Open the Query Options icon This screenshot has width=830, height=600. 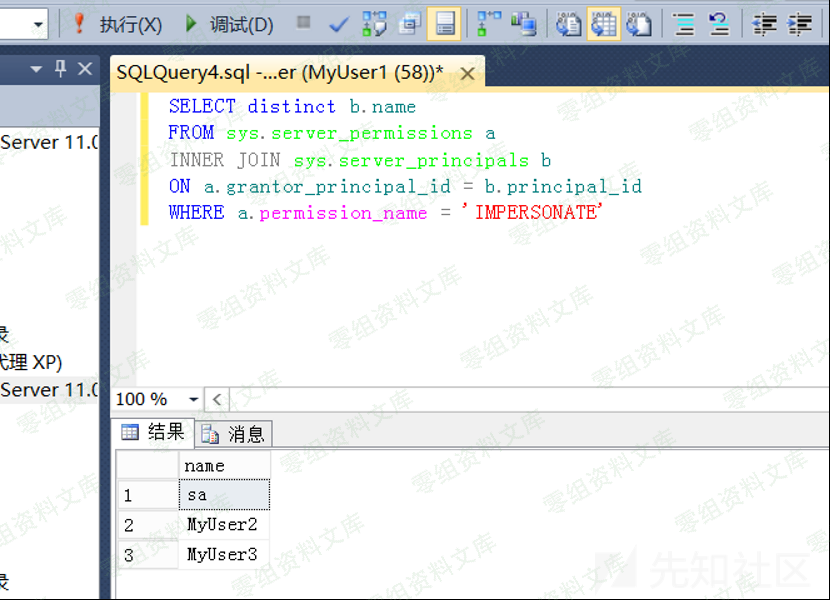pos(409,24)
